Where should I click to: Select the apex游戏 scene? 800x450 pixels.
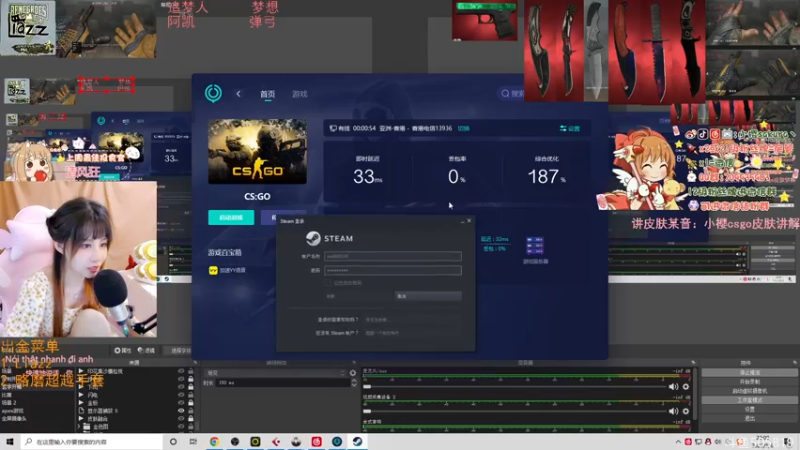[13, 411]
